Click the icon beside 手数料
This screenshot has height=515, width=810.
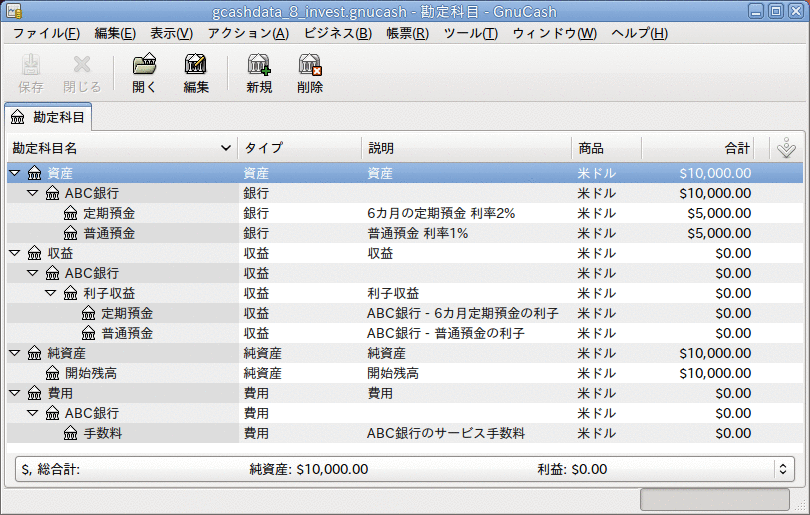coord(71,433)
